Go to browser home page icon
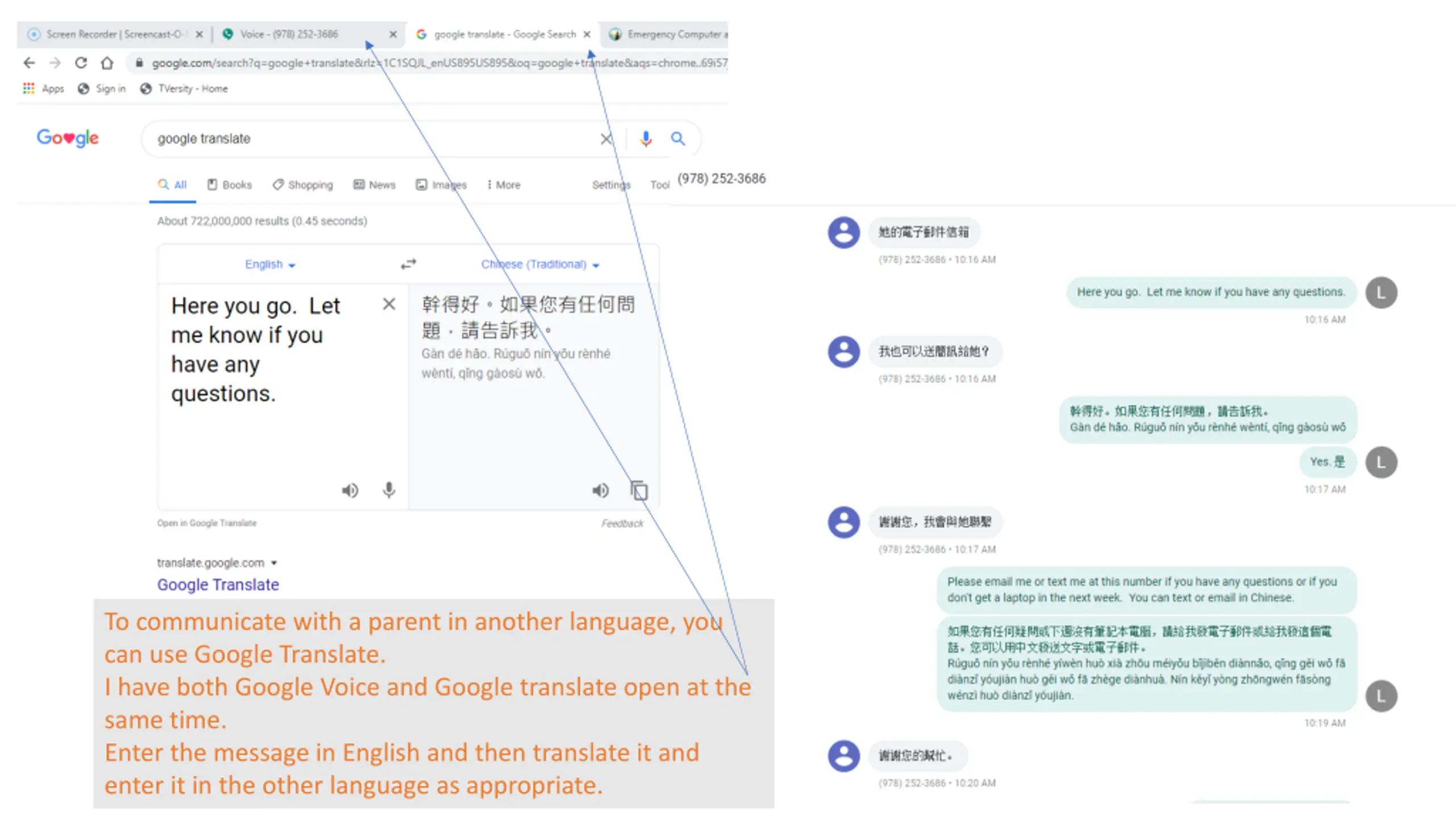Screen dimensions: 1456x819 pos(107,63)
